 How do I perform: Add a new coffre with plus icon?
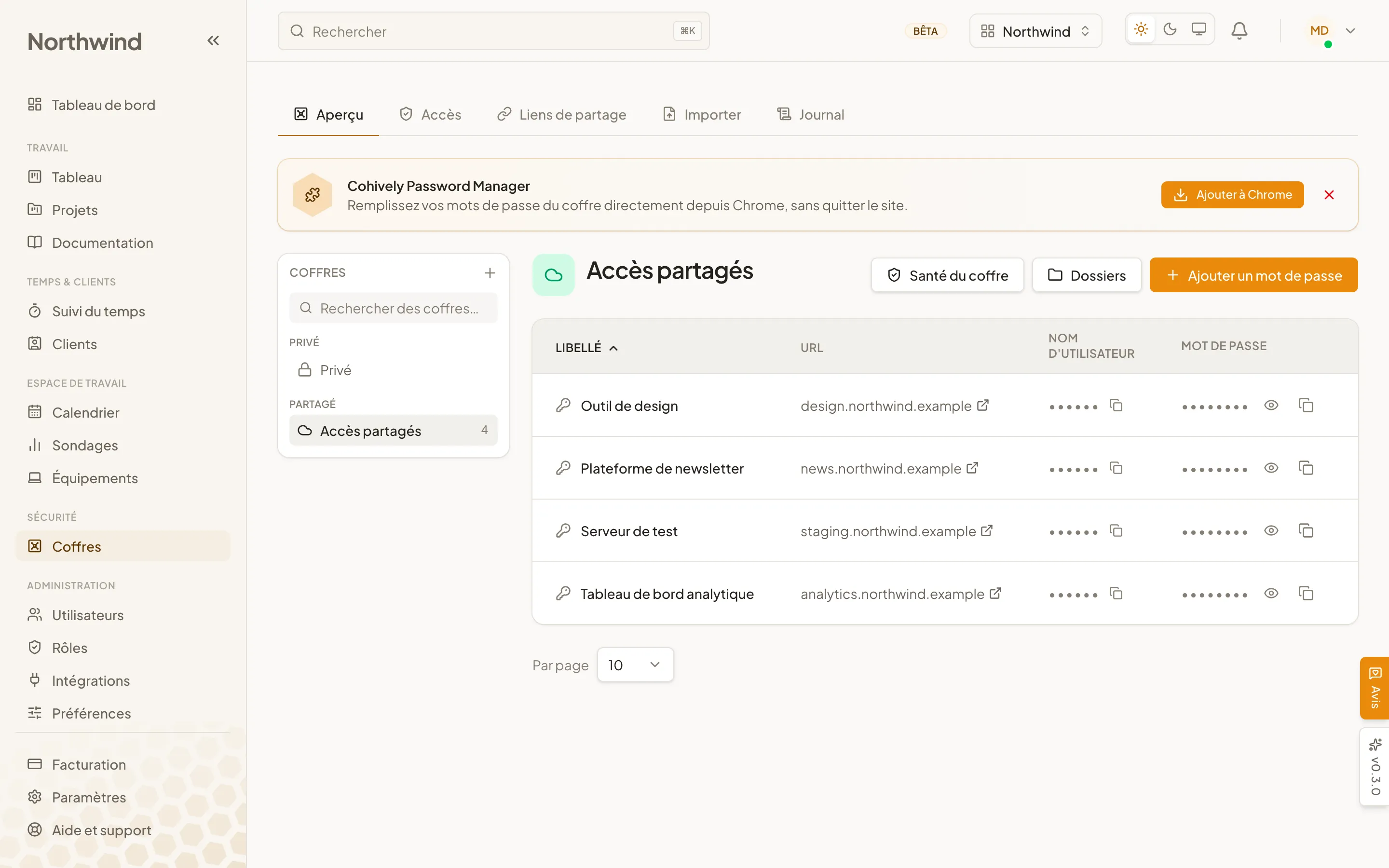[490, 272]
